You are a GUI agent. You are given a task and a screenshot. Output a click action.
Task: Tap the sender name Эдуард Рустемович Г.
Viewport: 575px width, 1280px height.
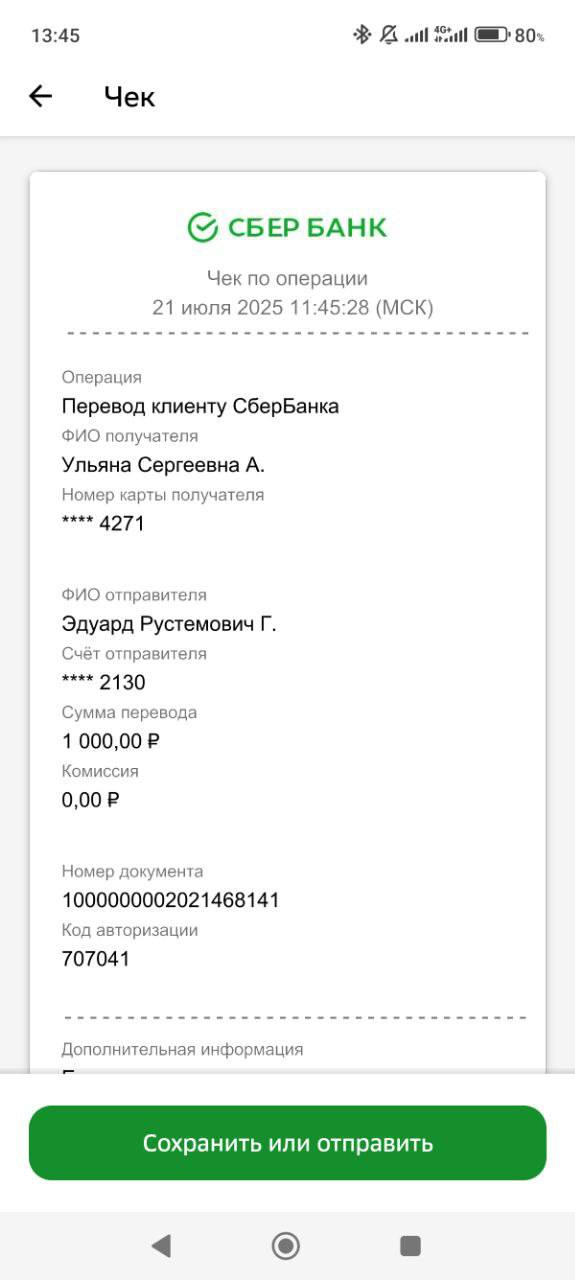tap(169, 624)
